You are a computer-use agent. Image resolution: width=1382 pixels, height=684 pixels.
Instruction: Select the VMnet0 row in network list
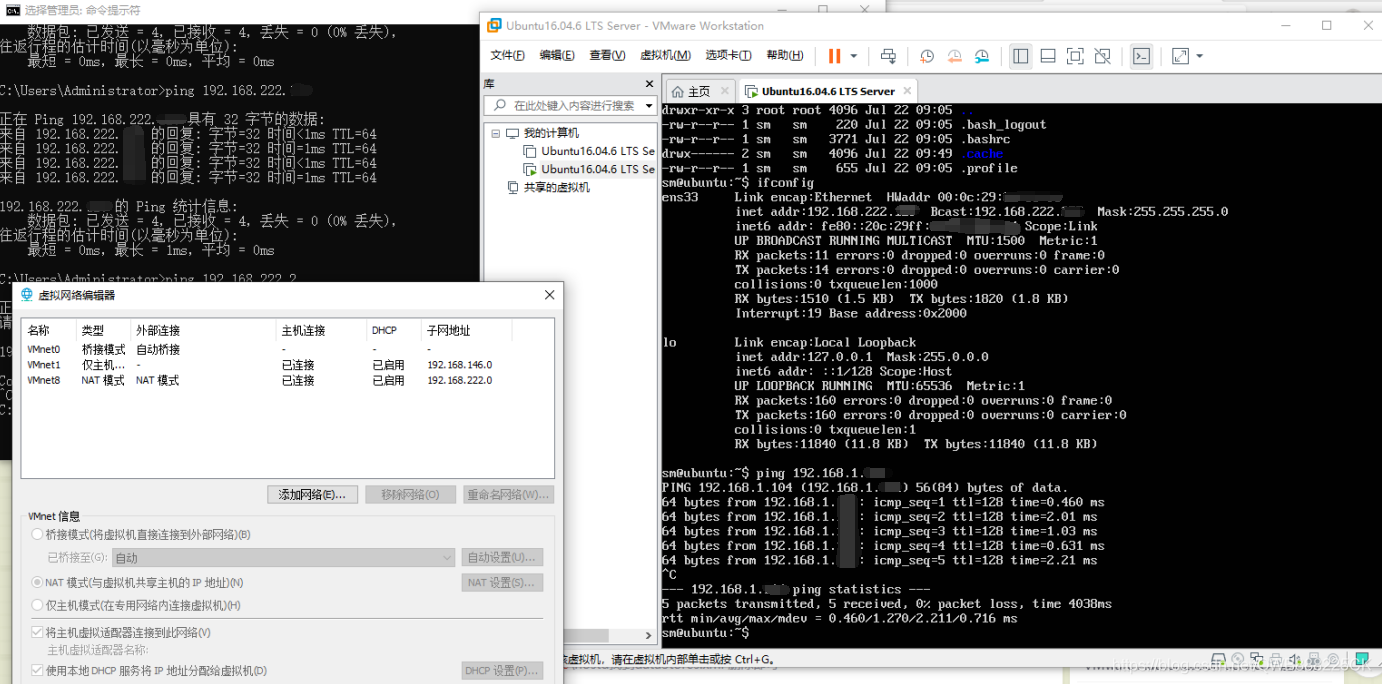coord(287,350)
